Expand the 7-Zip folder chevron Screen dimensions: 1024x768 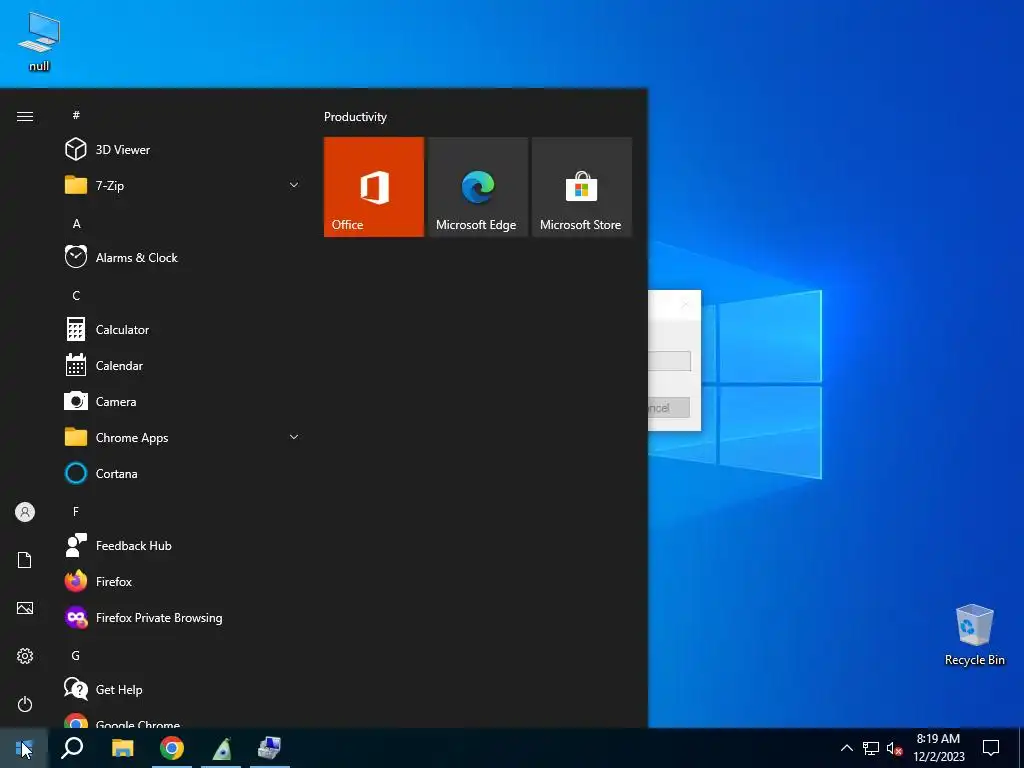coord(294,185)
